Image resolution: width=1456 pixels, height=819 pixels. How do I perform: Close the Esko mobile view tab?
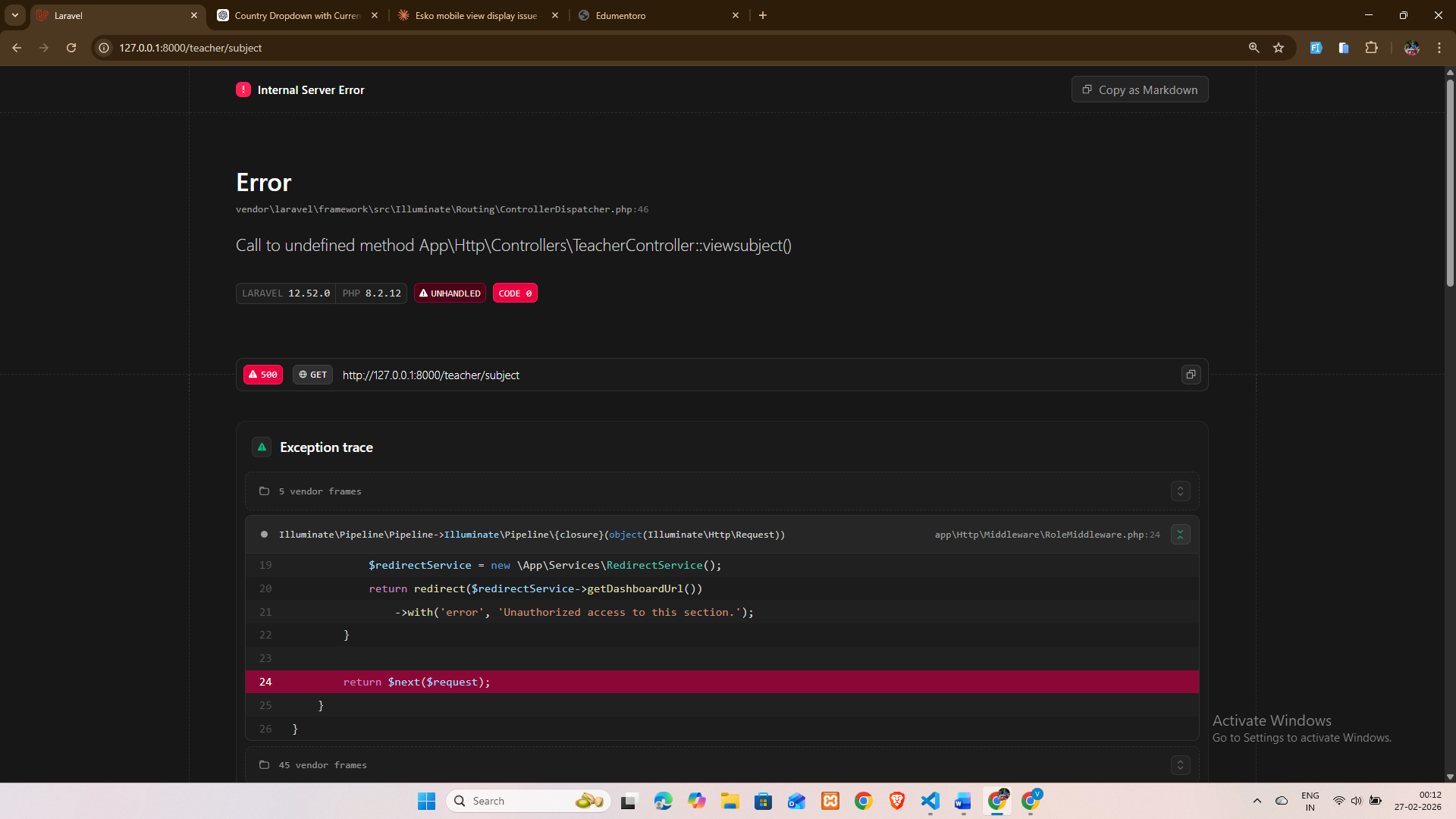click(555, 15)
